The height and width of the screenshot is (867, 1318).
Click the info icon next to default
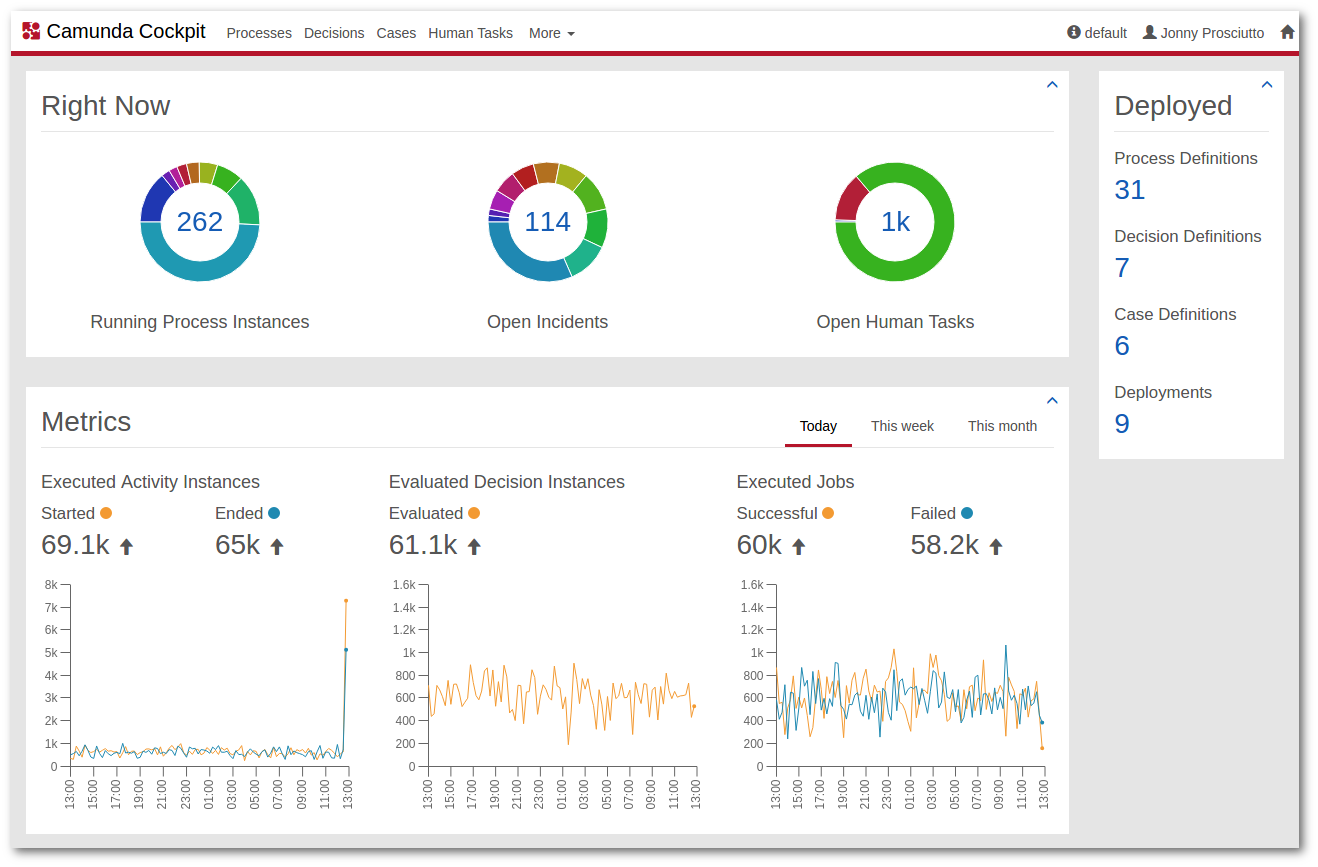[1074, 32]
